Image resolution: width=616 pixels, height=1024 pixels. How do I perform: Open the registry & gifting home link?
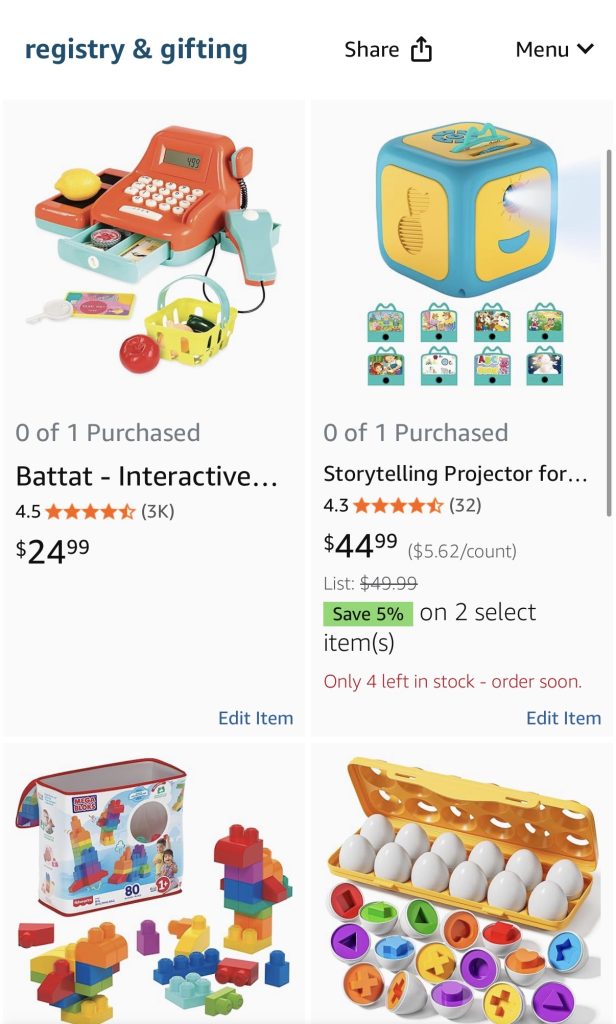136,49
